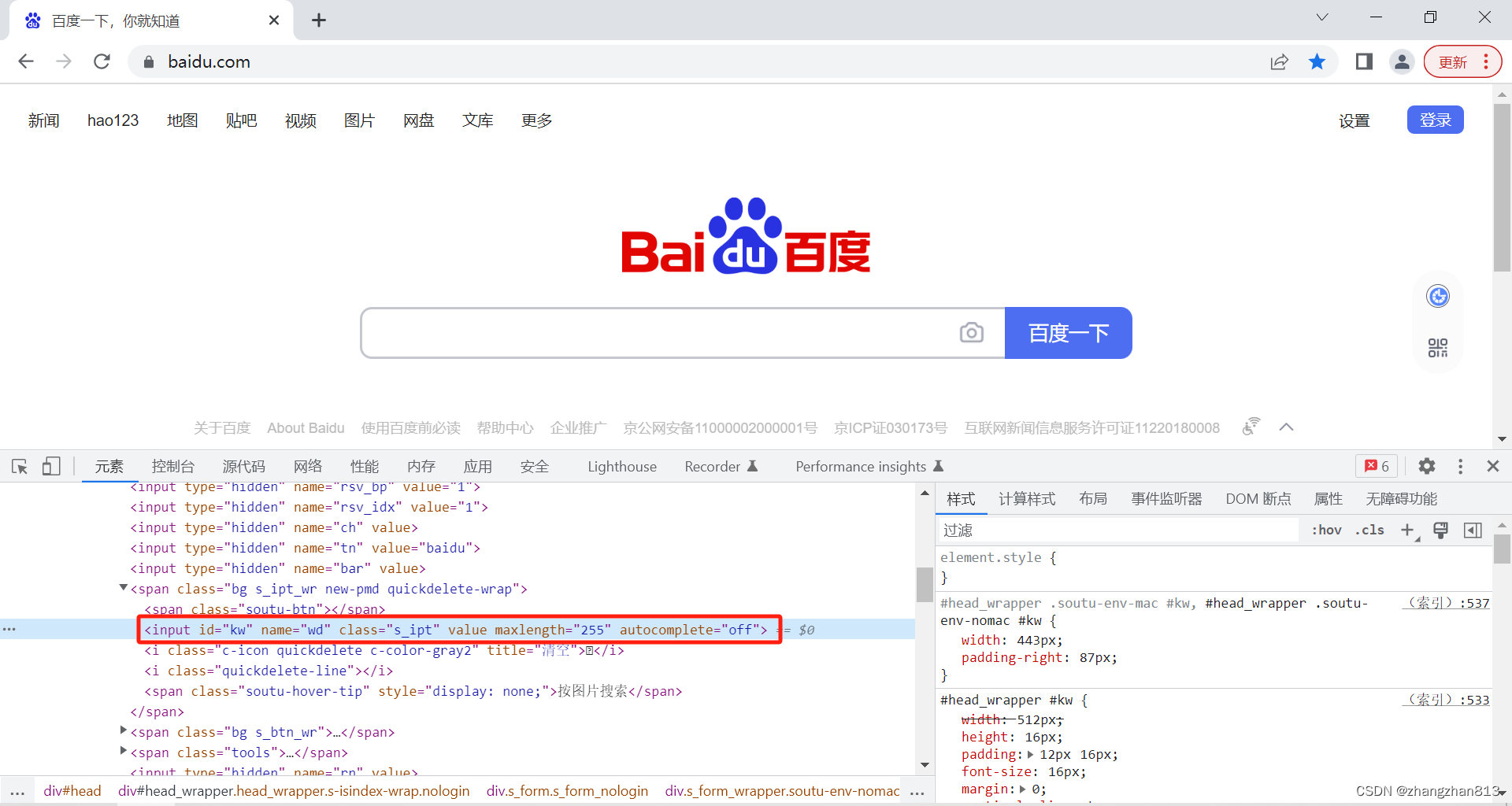The image size is (1512, 806).
Task: Open the 贴吧 link
Action: coord(241,120)
